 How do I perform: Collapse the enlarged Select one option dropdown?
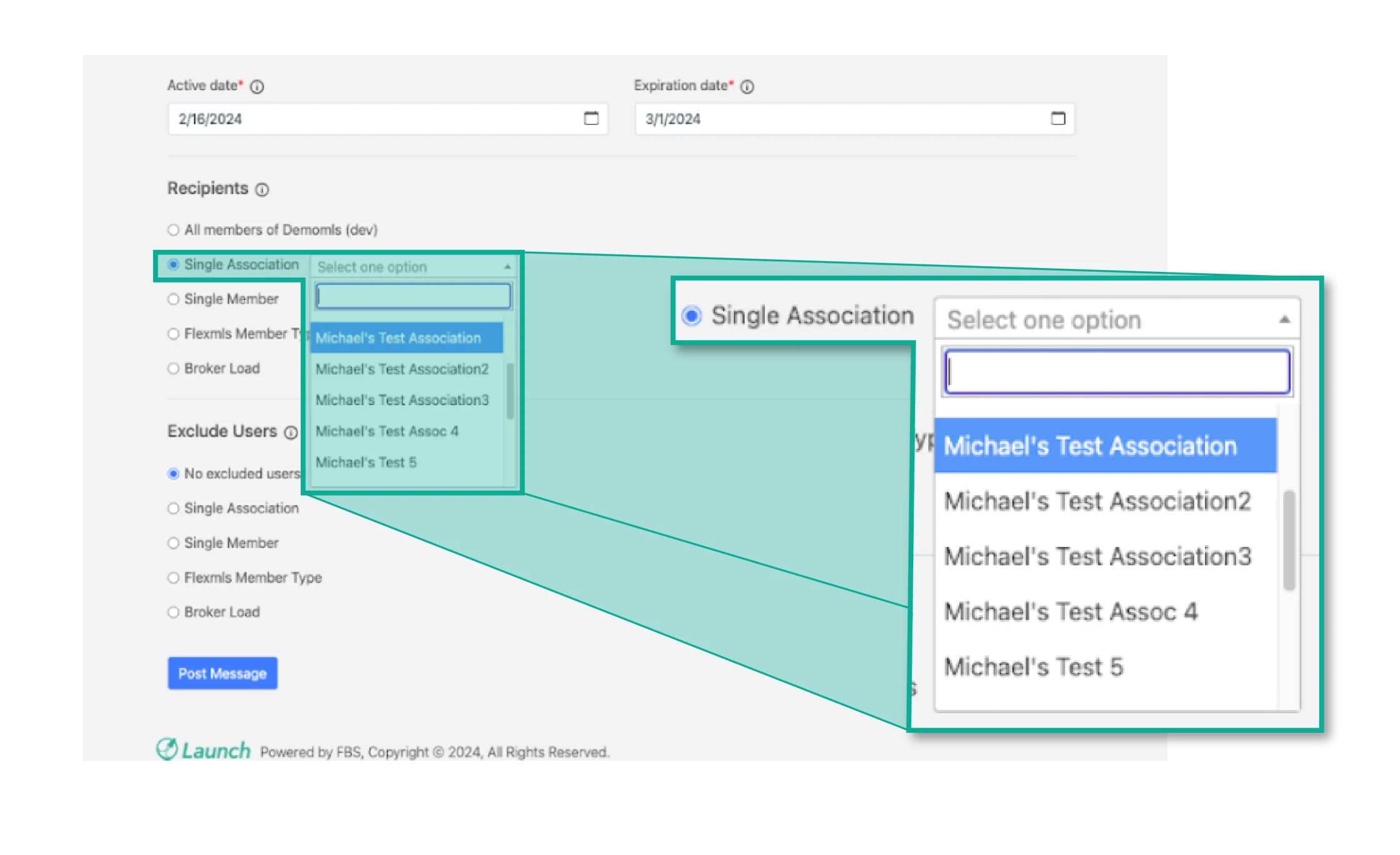(1284, 319)
